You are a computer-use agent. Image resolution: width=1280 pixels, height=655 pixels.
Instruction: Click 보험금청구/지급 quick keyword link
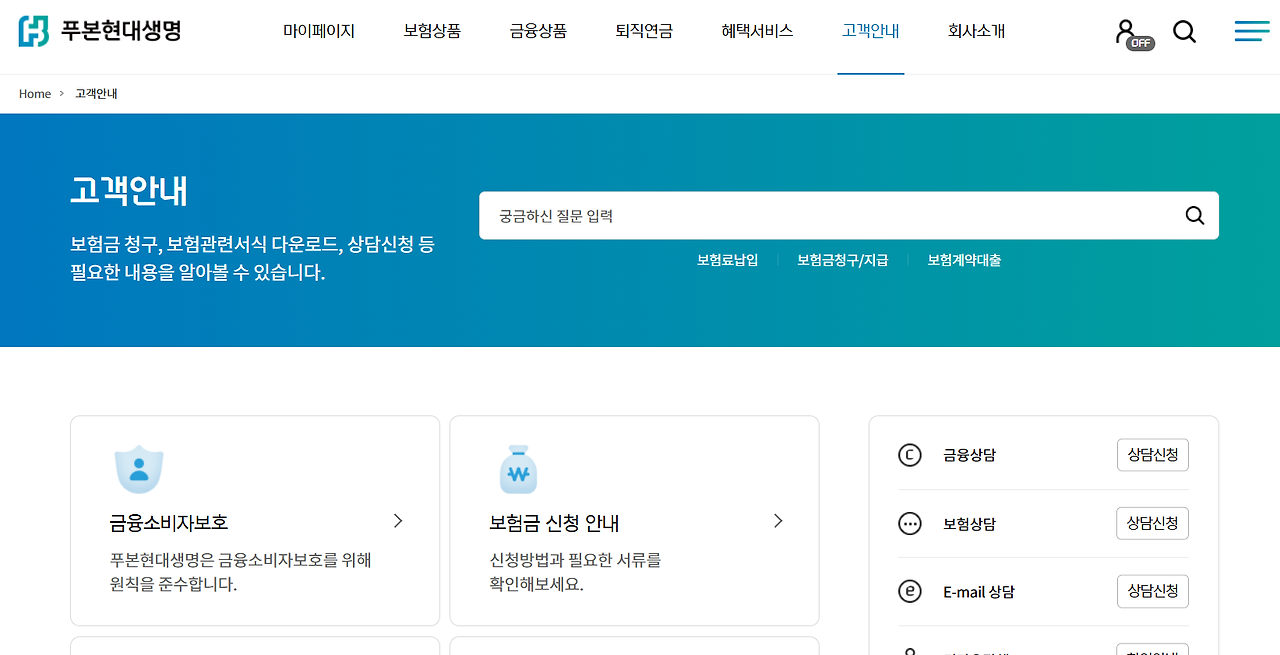pos(843,260)
